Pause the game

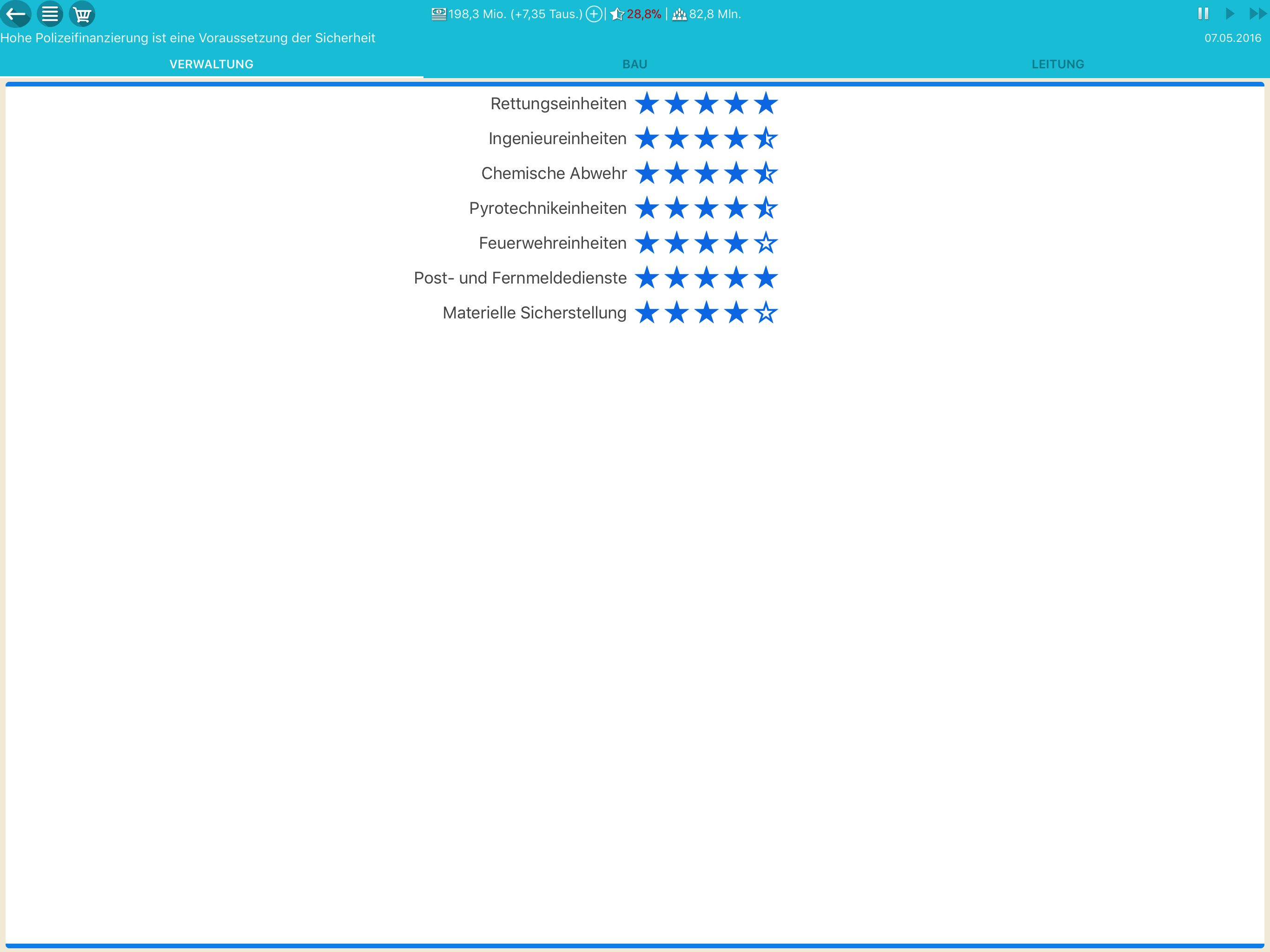1203,13
